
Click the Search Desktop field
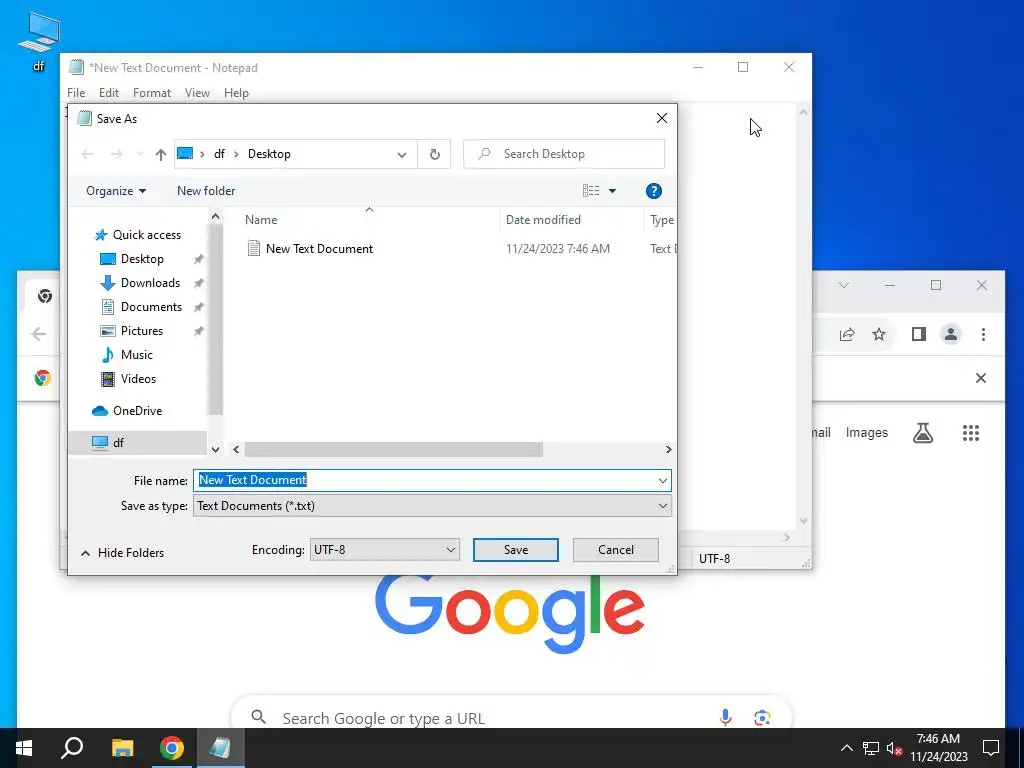564,154
